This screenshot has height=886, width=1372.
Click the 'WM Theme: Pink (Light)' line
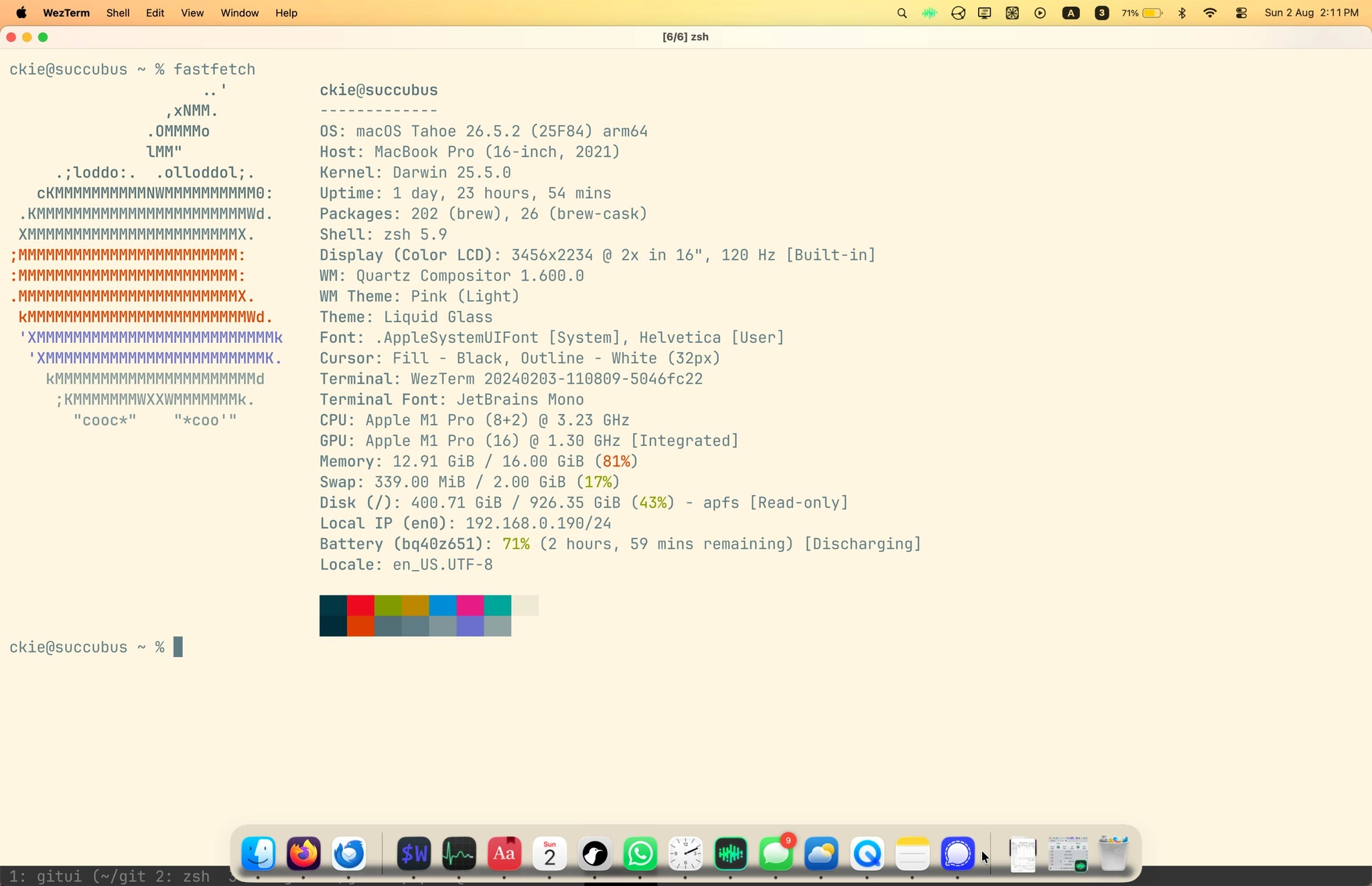click(x=419, y=297)
